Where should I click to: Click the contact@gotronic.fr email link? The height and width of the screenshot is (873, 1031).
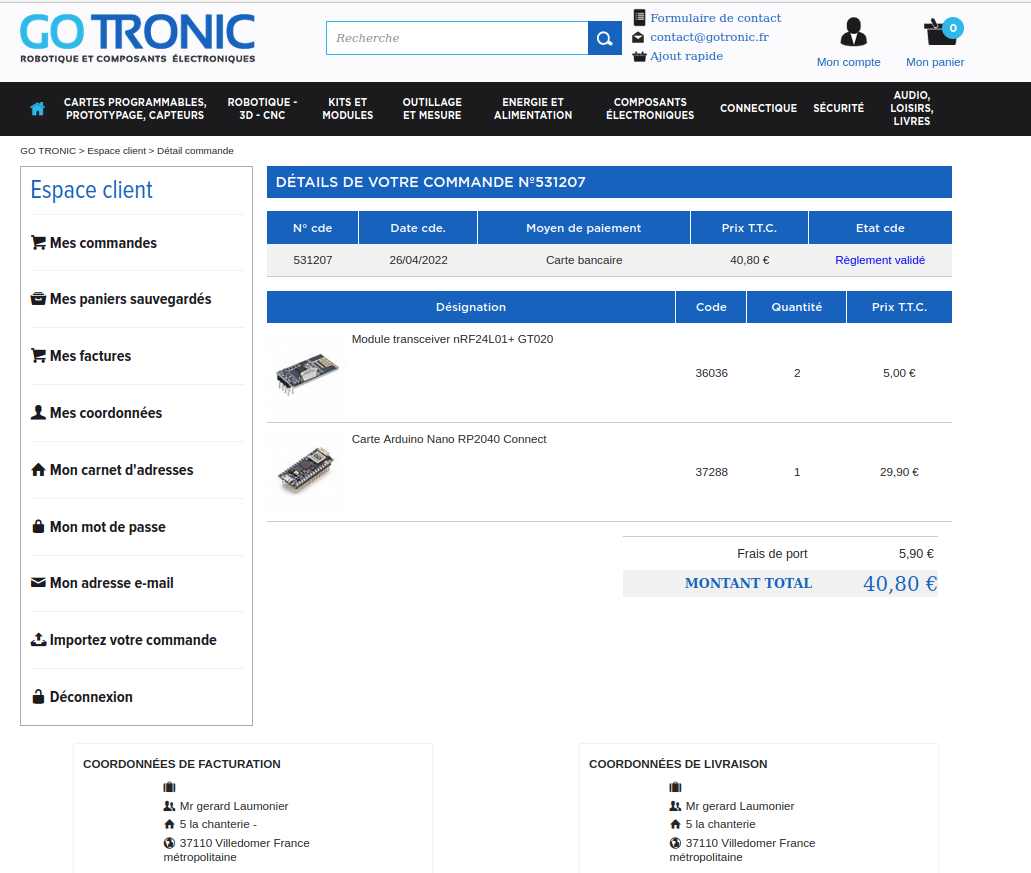click(709, 37)
